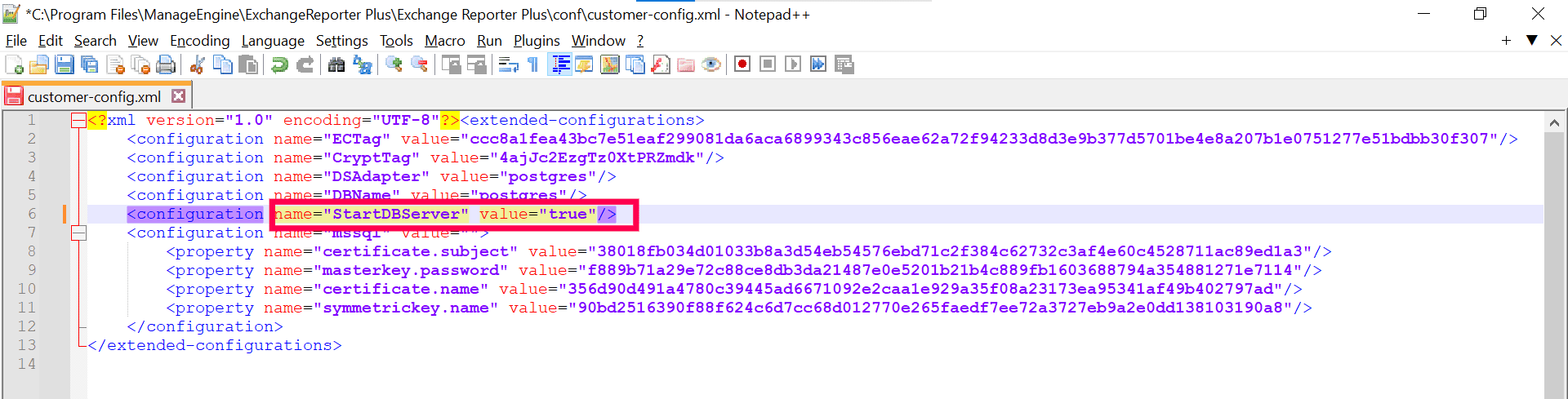This screenshot has width=1568, height=399.
Task: Open the Plugins menu
Action: [x=537, y=41]
